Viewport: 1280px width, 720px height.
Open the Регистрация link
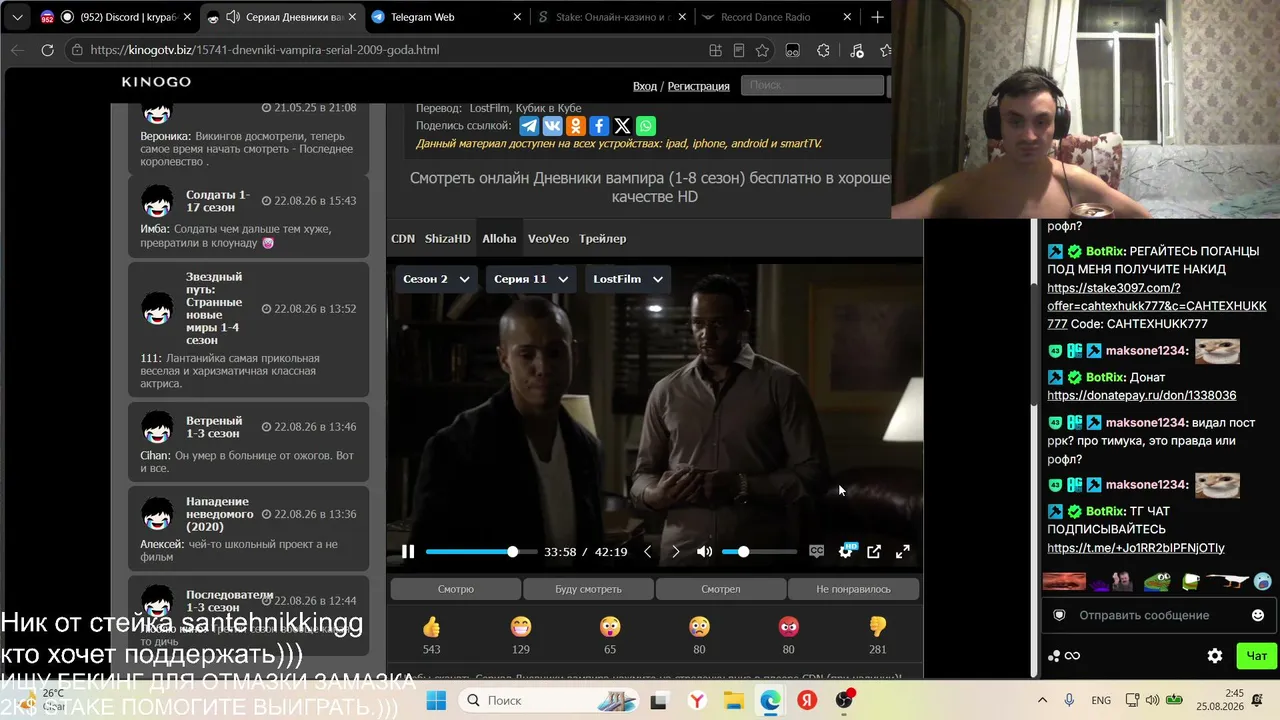pyautogui.click(x=699, y=86)
